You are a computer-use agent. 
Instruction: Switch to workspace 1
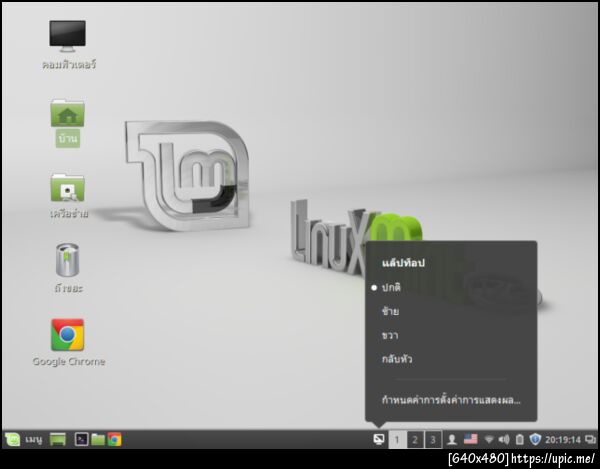(397, 440)
